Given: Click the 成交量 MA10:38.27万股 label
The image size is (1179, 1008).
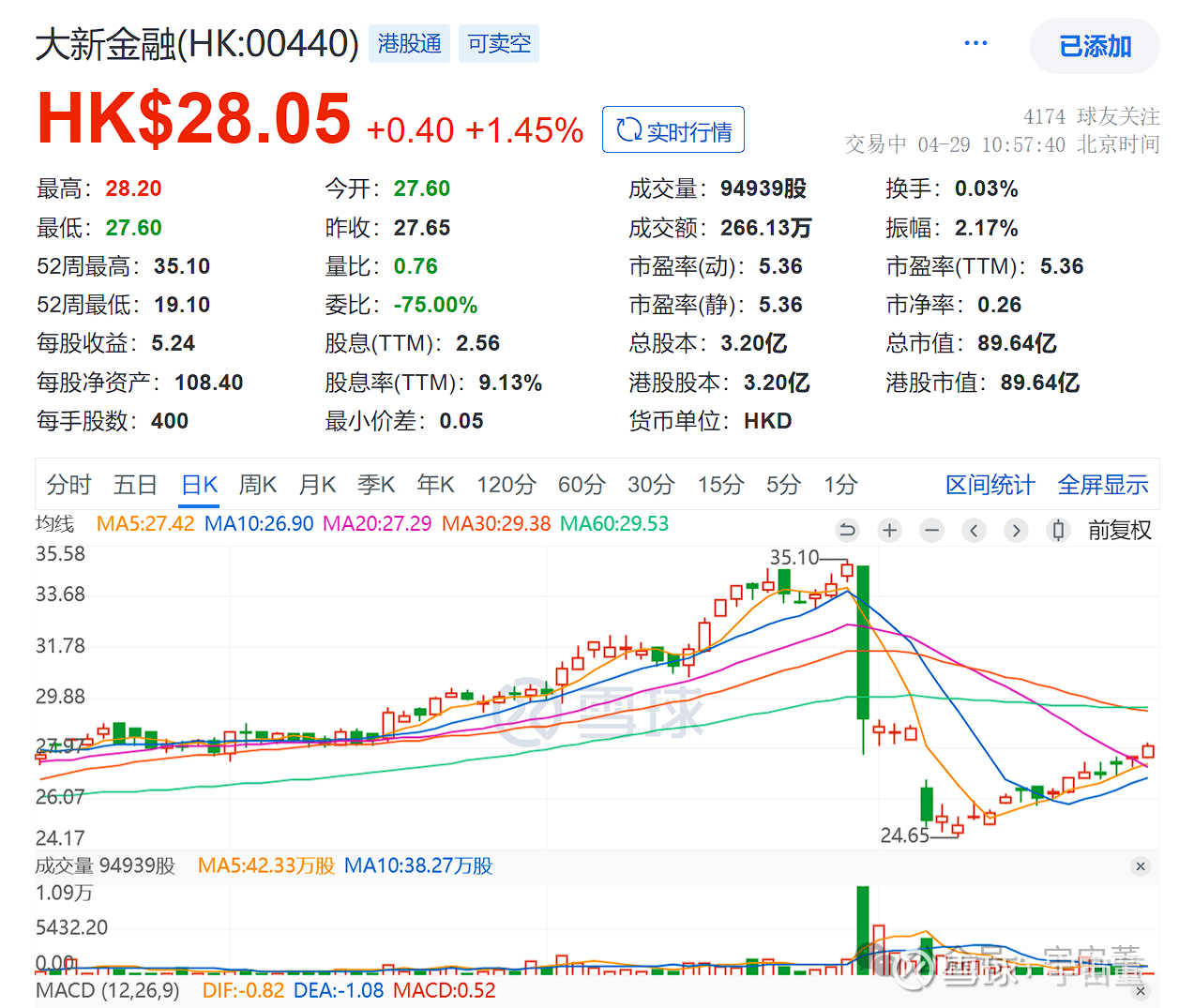Looking at the screenshot, I should point(418,865).
